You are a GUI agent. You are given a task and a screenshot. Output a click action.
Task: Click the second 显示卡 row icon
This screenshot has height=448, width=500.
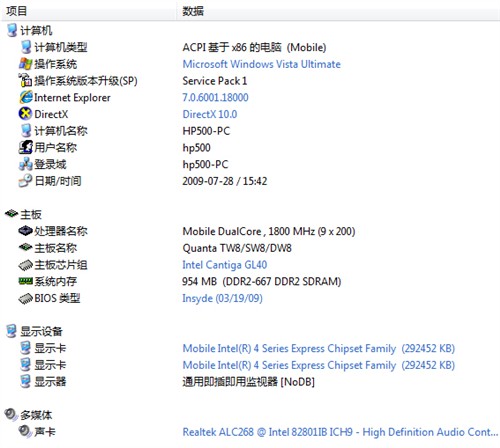[x=25, y=364]
